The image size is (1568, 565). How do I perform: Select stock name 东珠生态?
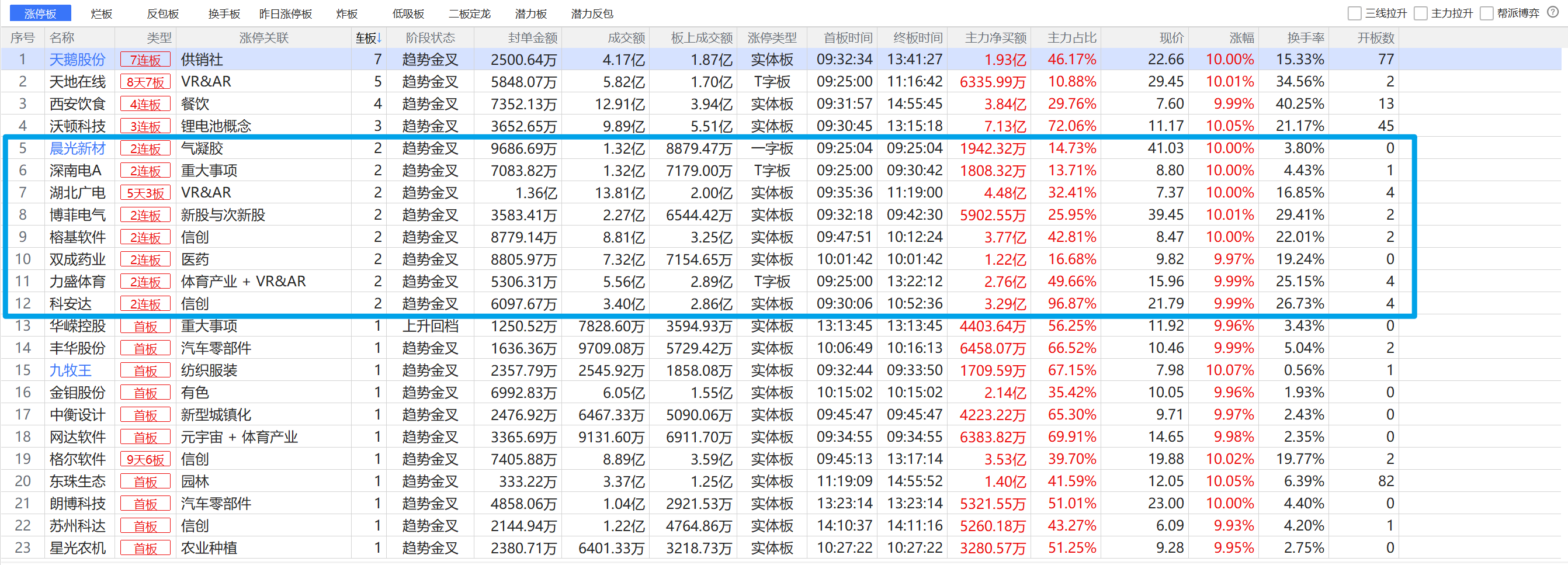77,481
